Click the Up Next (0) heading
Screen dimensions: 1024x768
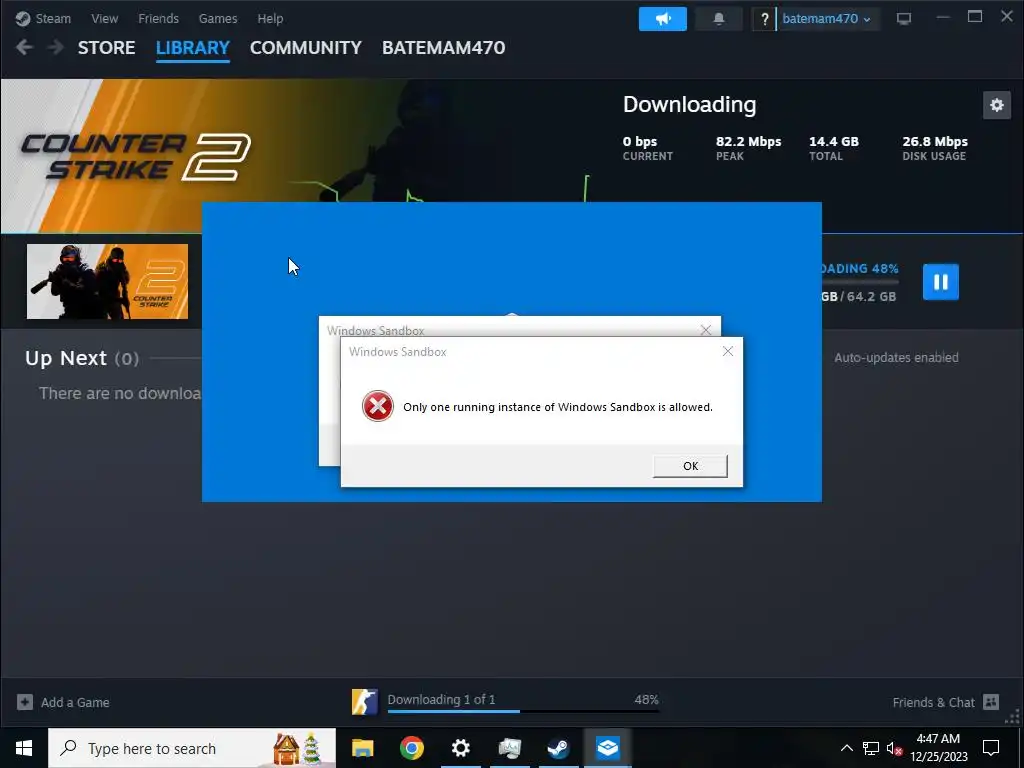(x=82, y=358)
